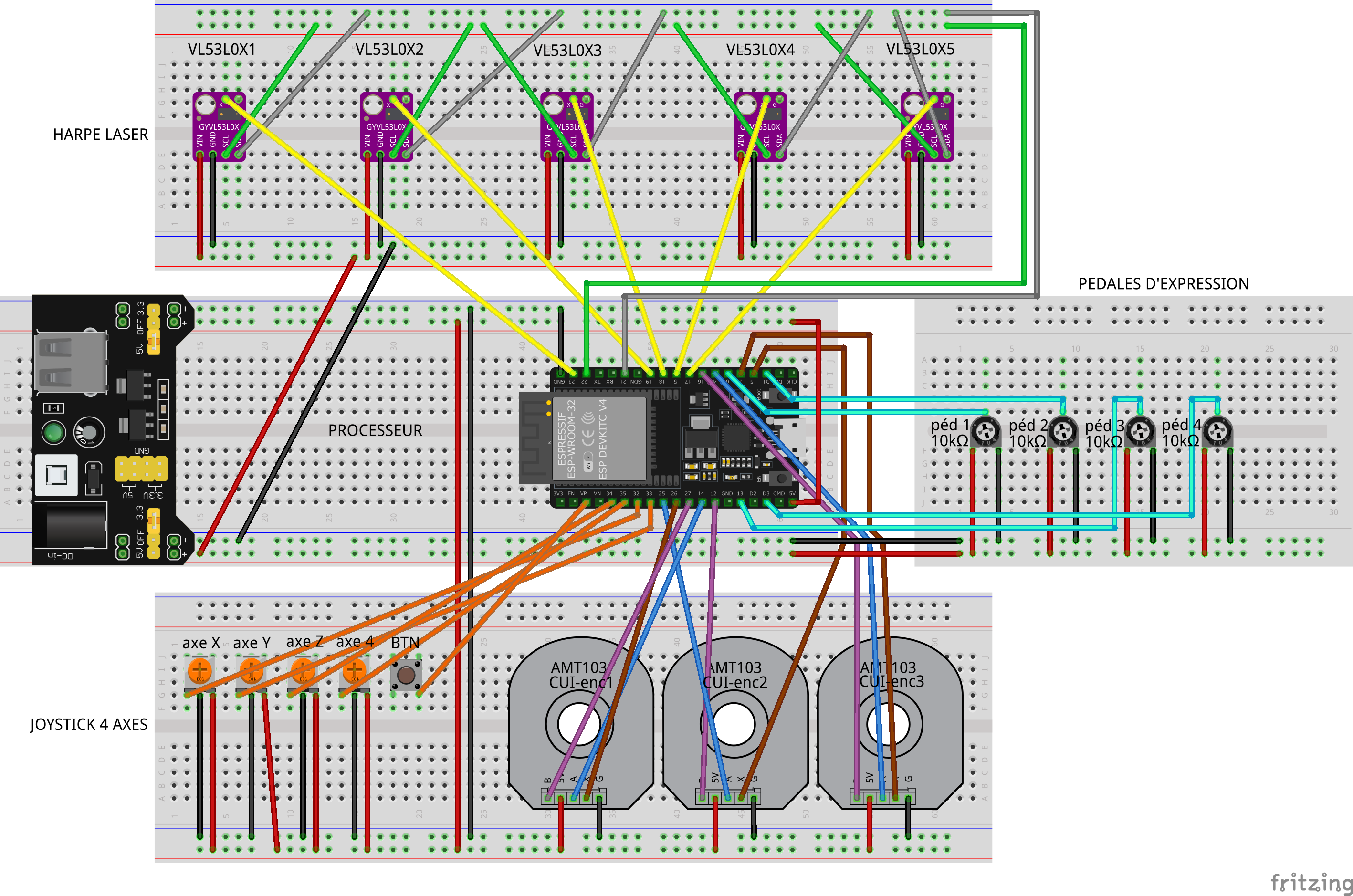Image resolution: width=1353 pixels, height=896 pixels.
Task: Select the VL53L0X3 purple sensor board
Action: click(566, 126)
